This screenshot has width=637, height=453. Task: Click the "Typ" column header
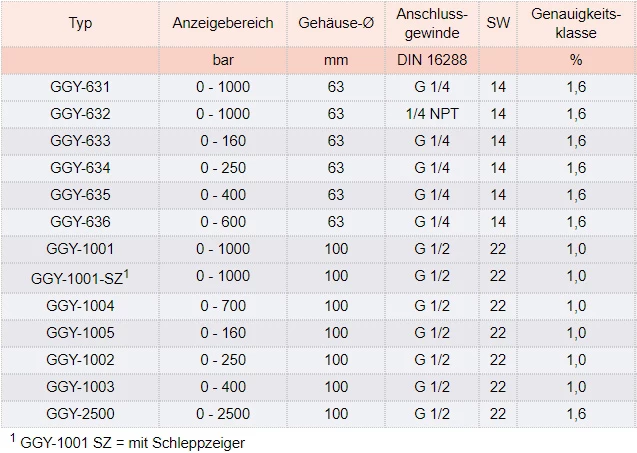point(80,23)
